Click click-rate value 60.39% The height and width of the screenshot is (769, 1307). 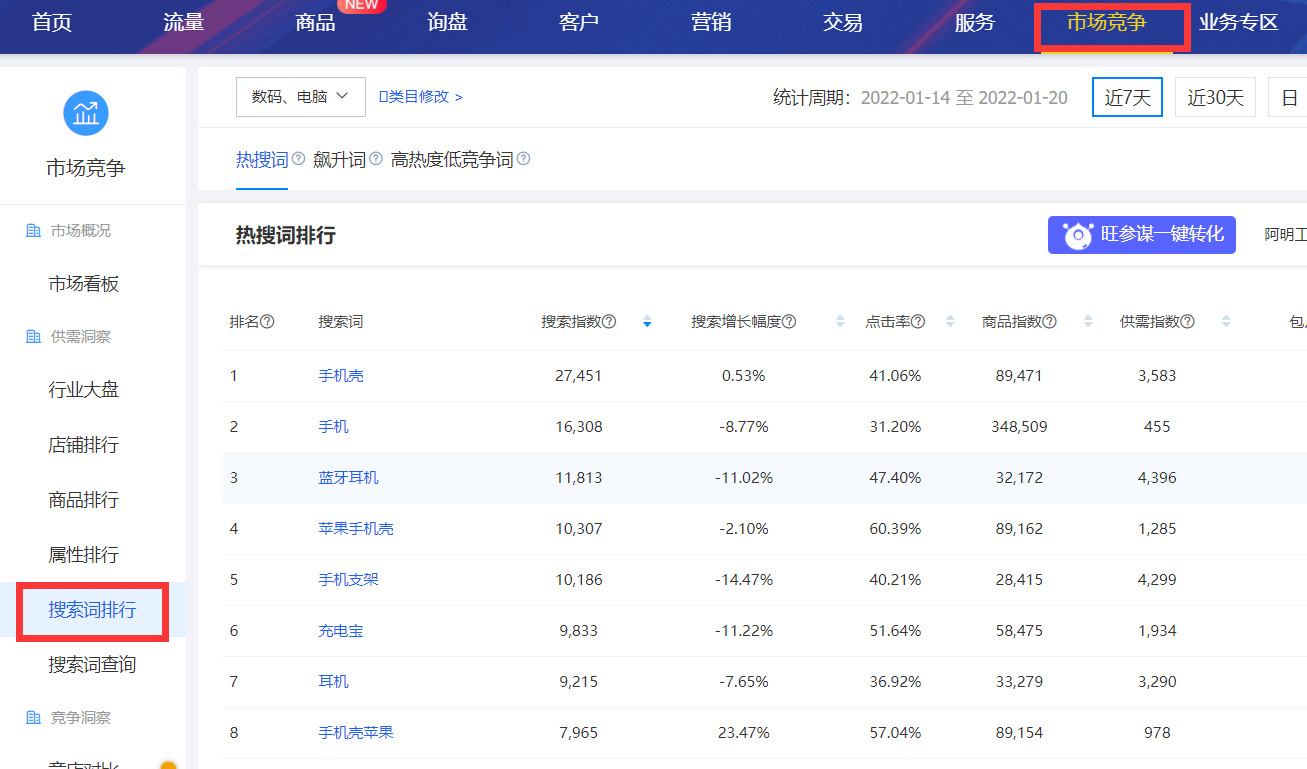[x=895, y=529]
